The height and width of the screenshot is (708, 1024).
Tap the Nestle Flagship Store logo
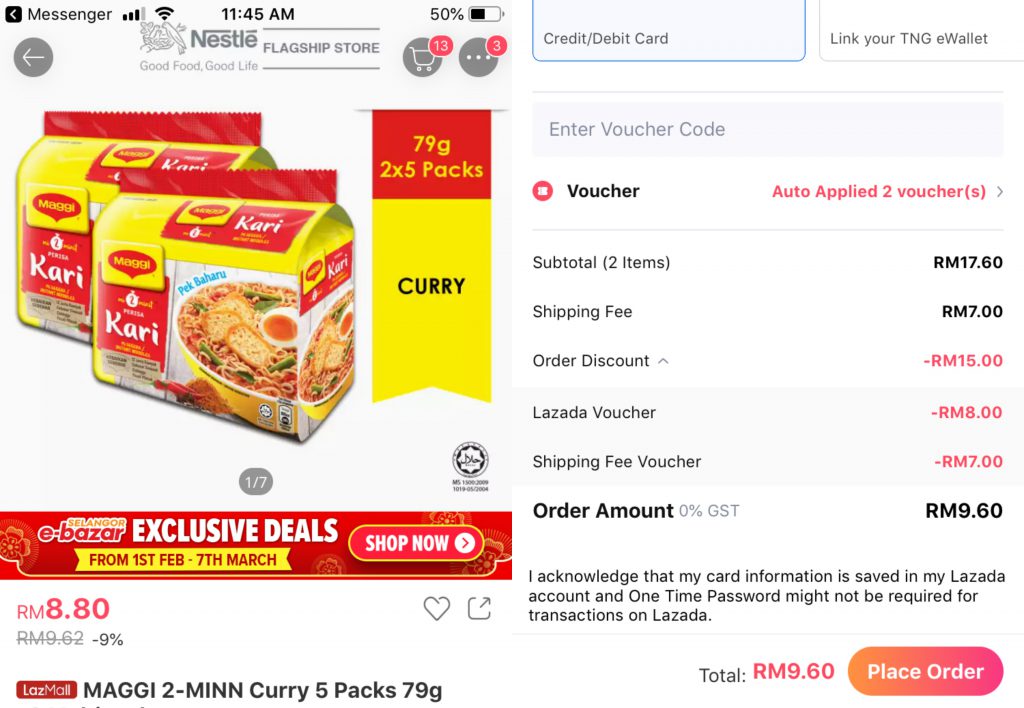259,47
